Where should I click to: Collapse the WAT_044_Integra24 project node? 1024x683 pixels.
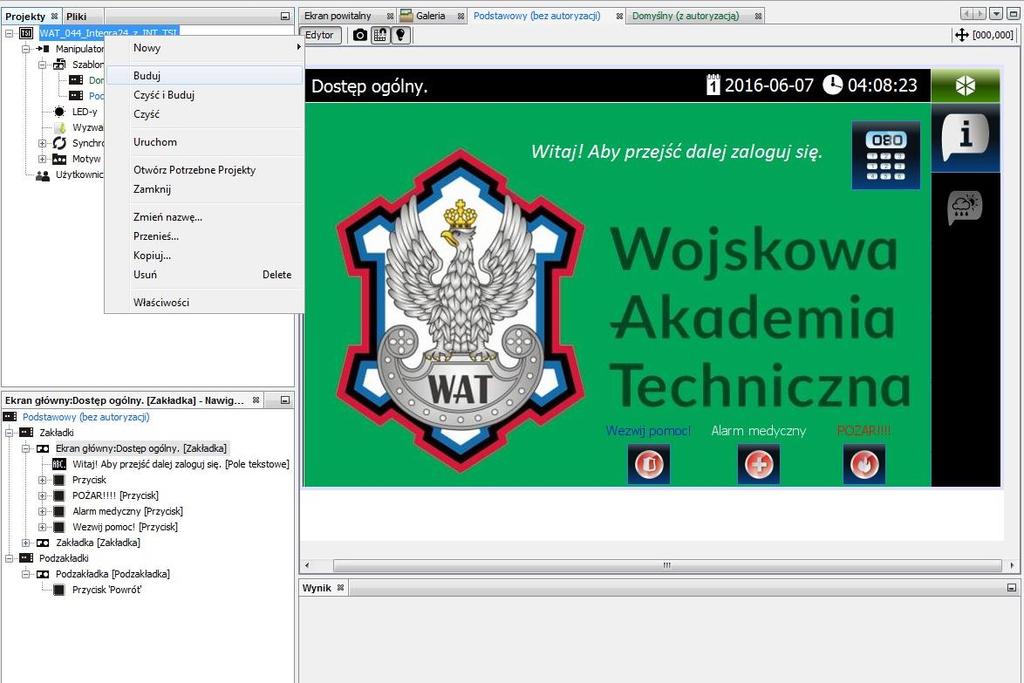9,33
